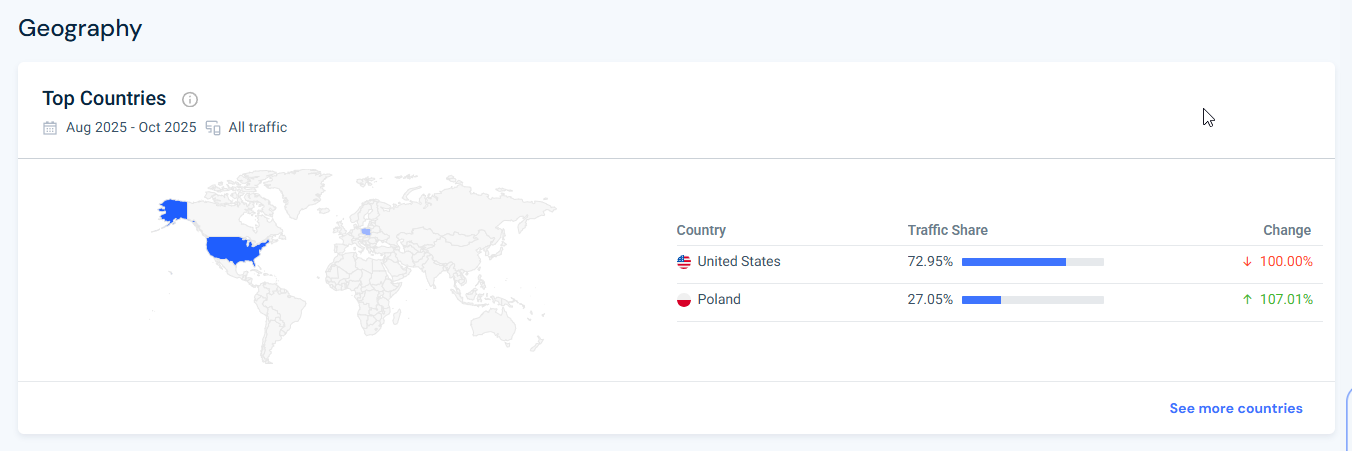The width and height of the screenshot is (1352, 451).
Task: Click the All traffic label
Action: pyautogui.click(x=258, y=128)
